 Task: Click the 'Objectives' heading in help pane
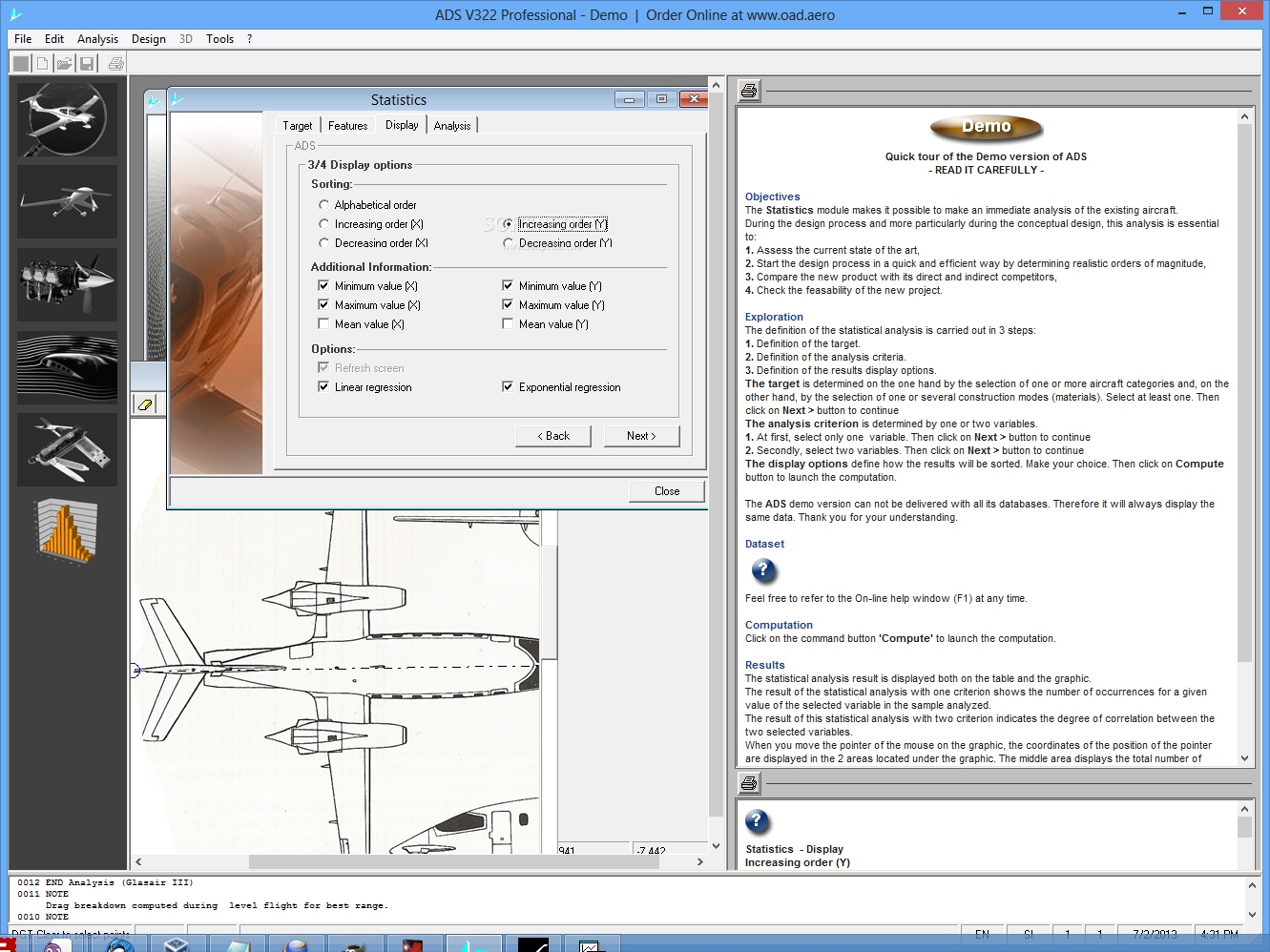[772, 197]
